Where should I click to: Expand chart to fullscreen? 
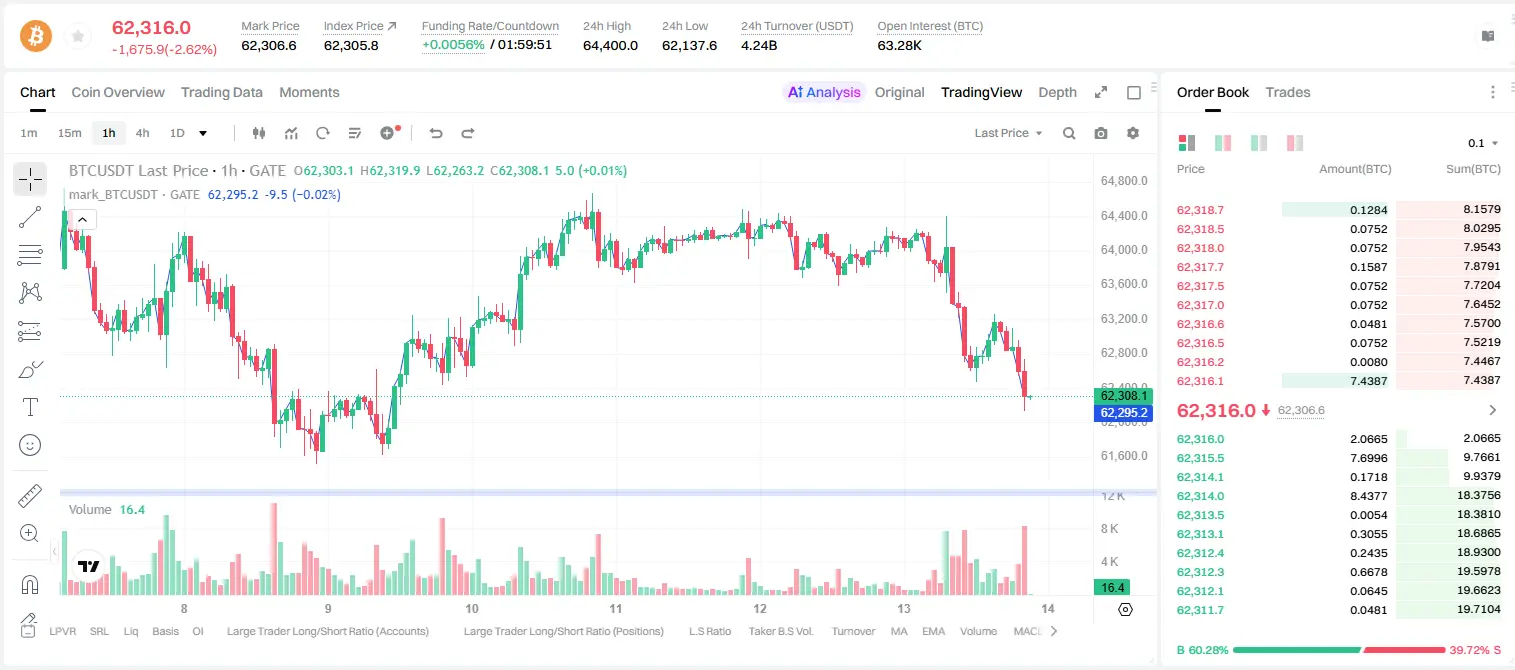(x=1101, y=92)
